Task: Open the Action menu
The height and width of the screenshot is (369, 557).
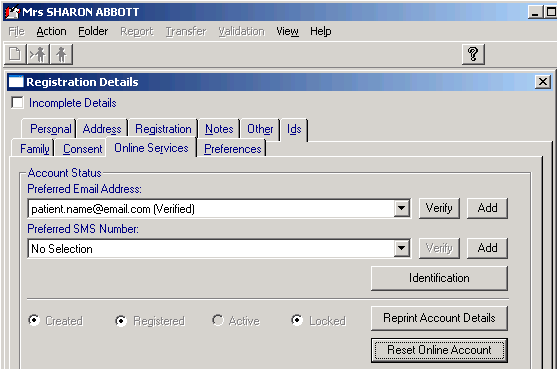Action: coord(52,31)
